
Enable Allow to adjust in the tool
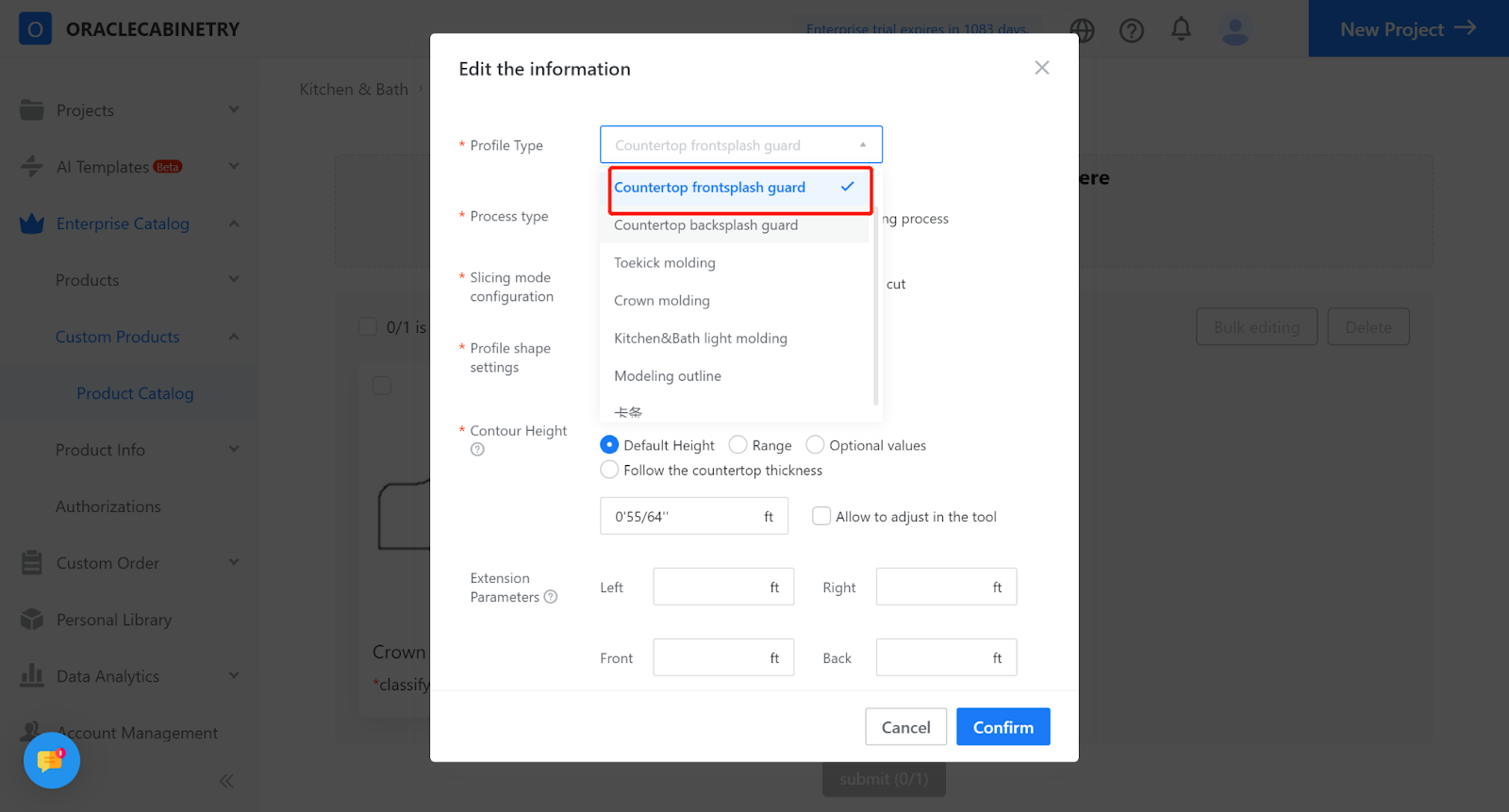click(x=821, y=517)
